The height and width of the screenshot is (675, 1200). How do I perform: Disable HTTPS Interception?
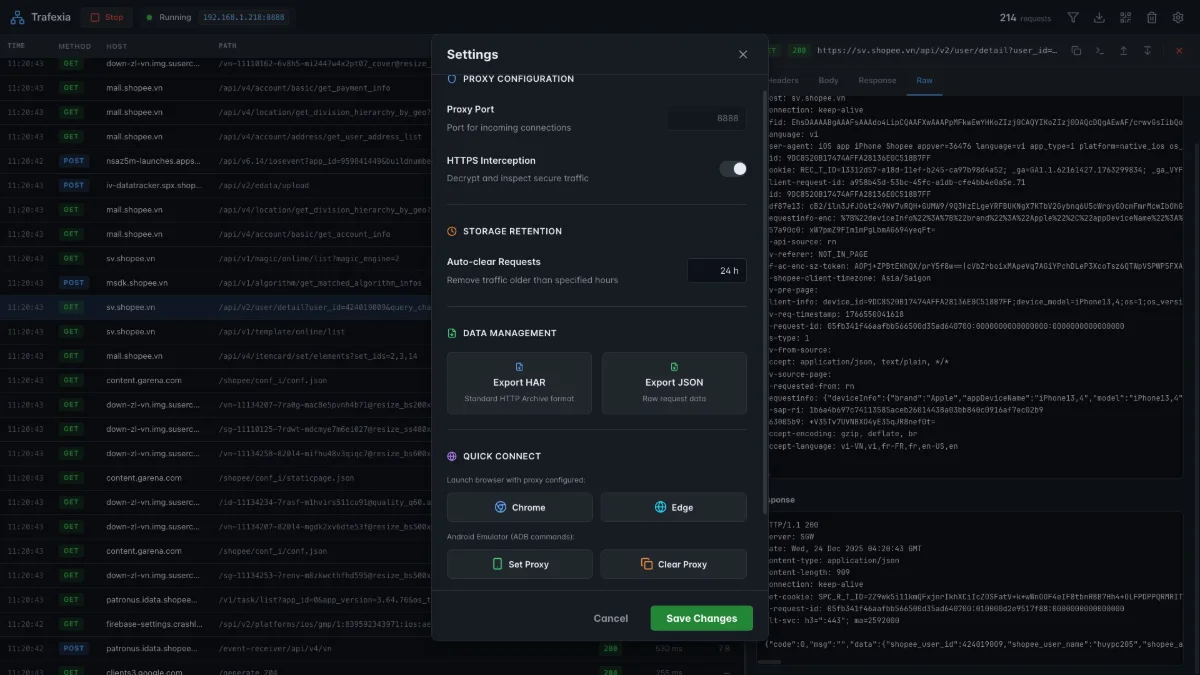pyautogui.click(x=734, y=169)
